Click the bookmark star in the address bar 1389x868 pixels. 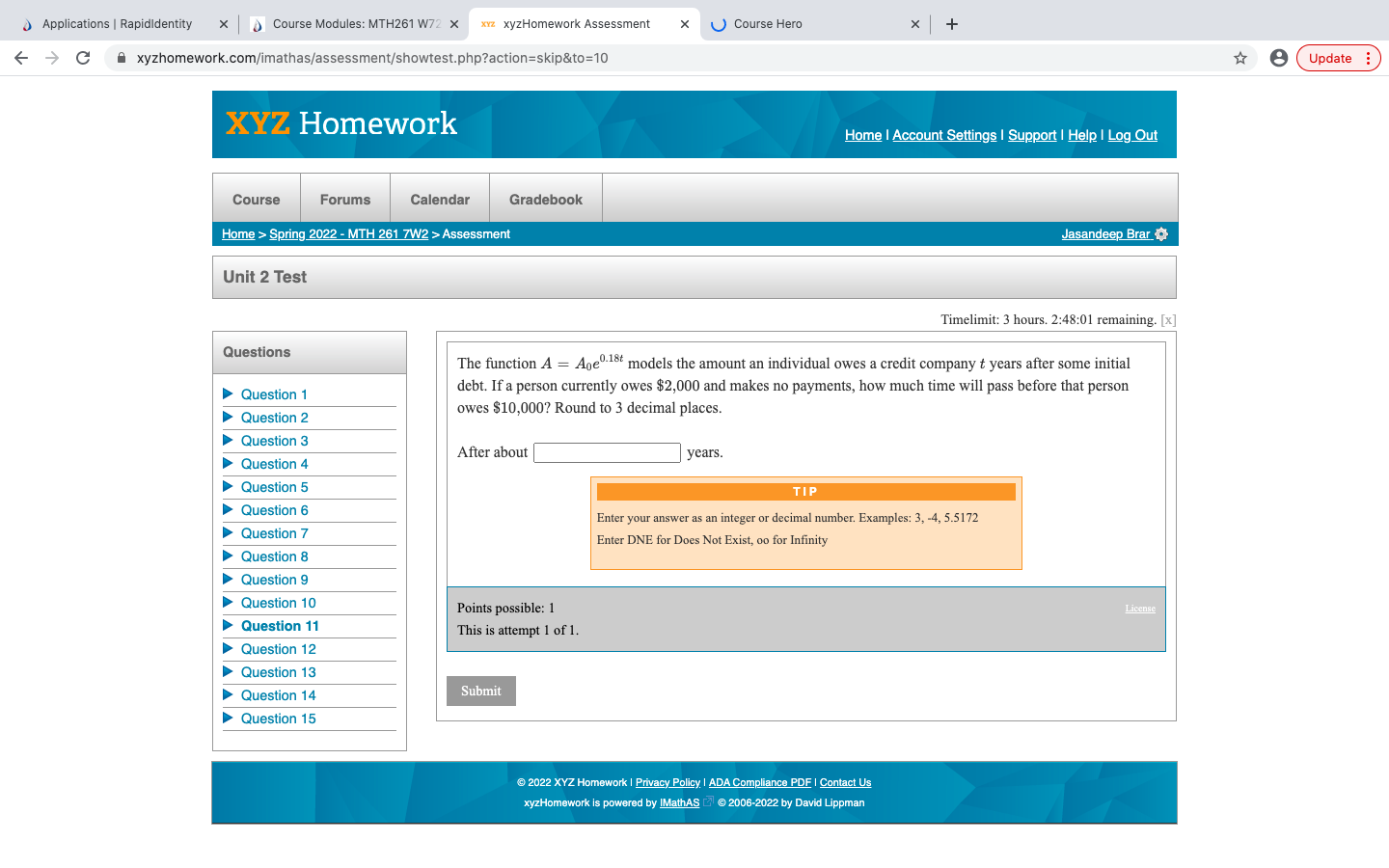pyautogui.click(x=1239, y=58)
